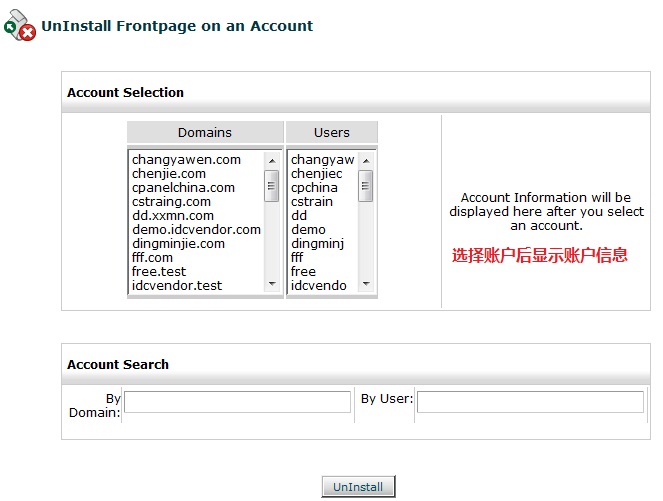The image size is (663, 501).
Task: Click Domains list scroll-up arrow
Action: click(272, 161)
